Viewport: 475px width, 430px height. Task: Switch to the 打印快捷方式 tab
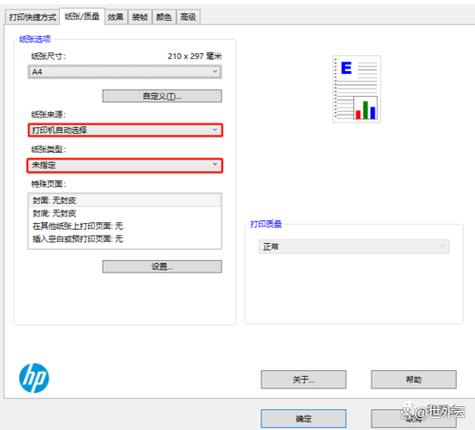click(32, 17)
